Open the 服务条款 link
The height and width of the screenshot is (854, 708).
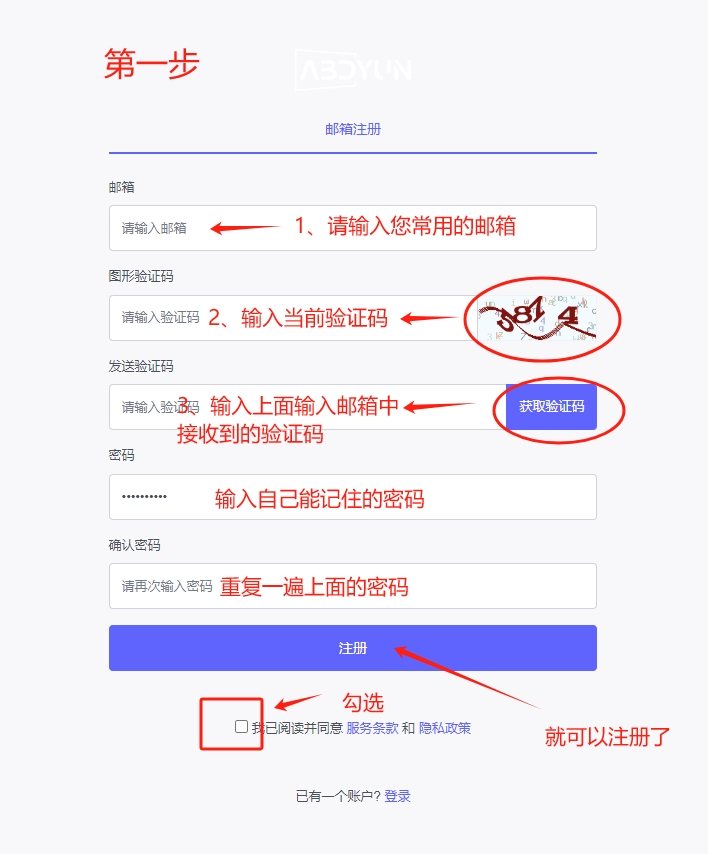(x=373, y=728)
